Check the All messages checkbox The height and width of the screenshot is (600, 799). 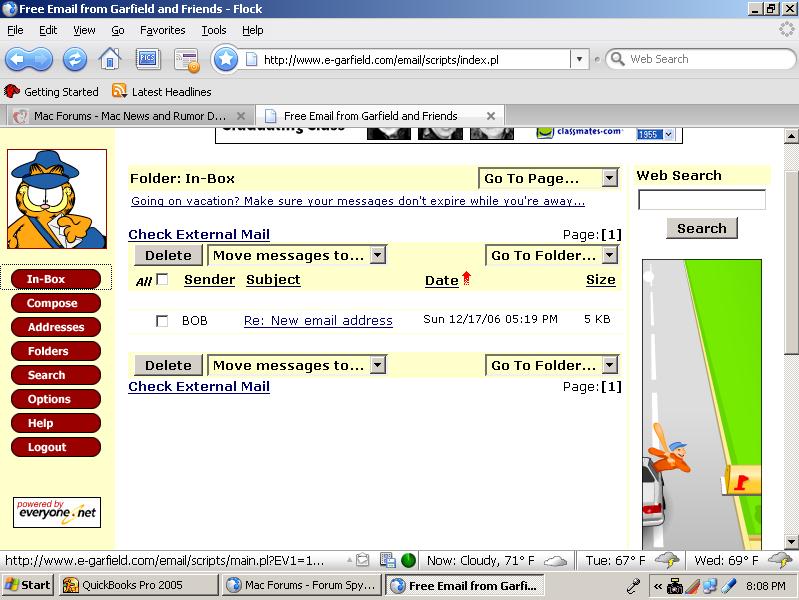click(162, 279)
